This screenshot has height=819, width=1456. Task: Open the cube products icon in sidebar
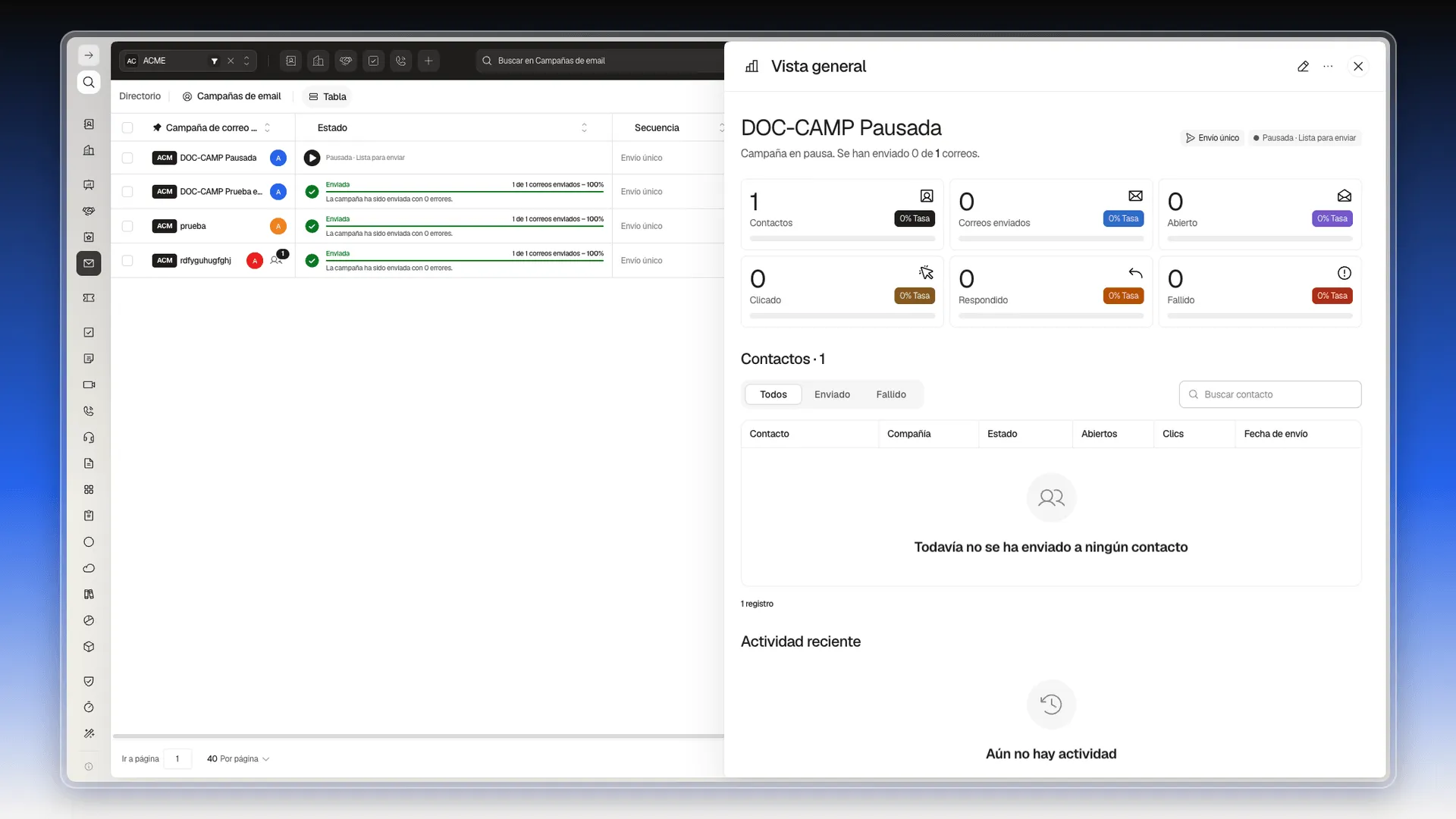point(89,647)
